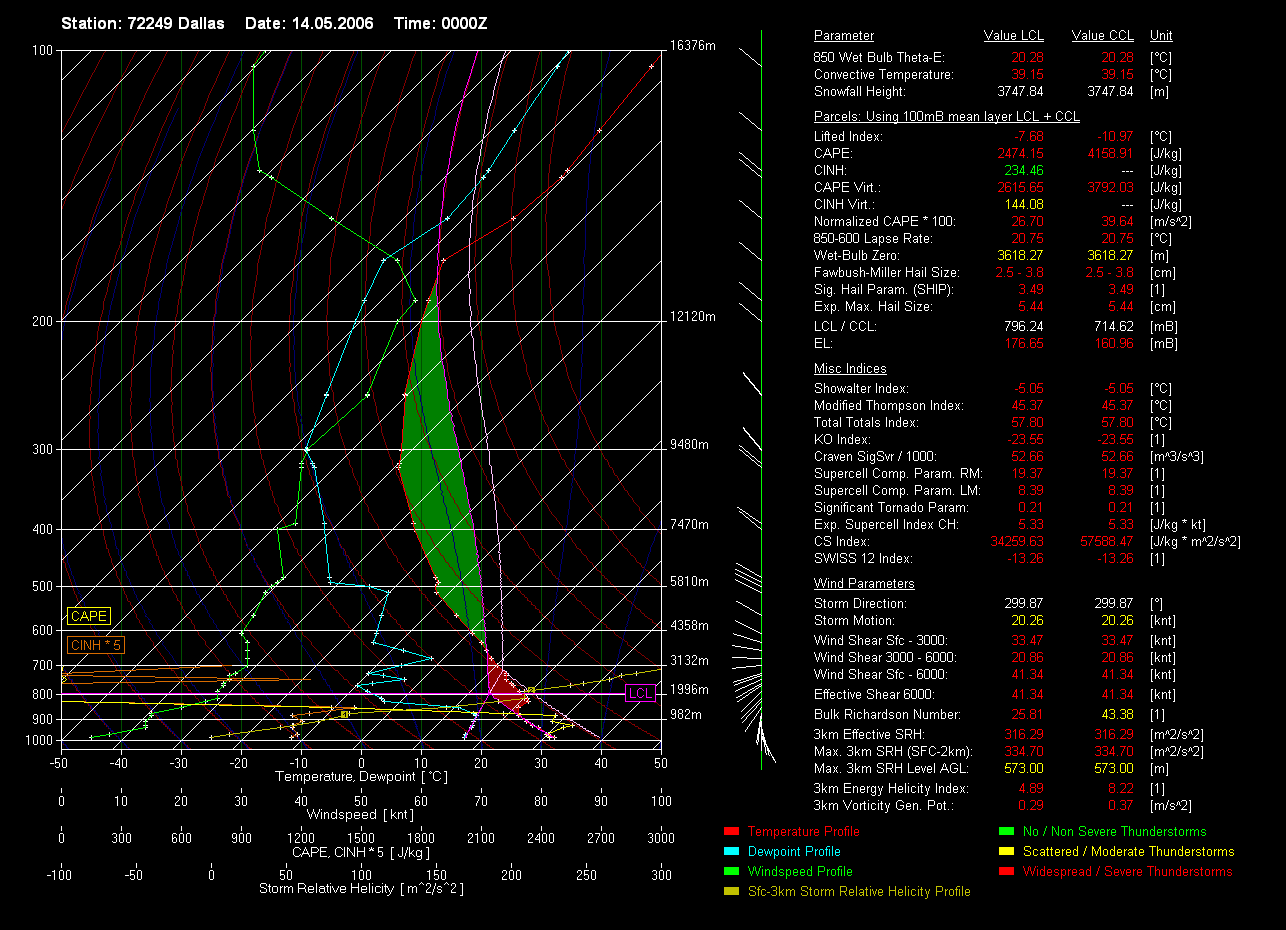Click the 16376m height label at chart top
Screen dimensions: 1286x930
693,46
